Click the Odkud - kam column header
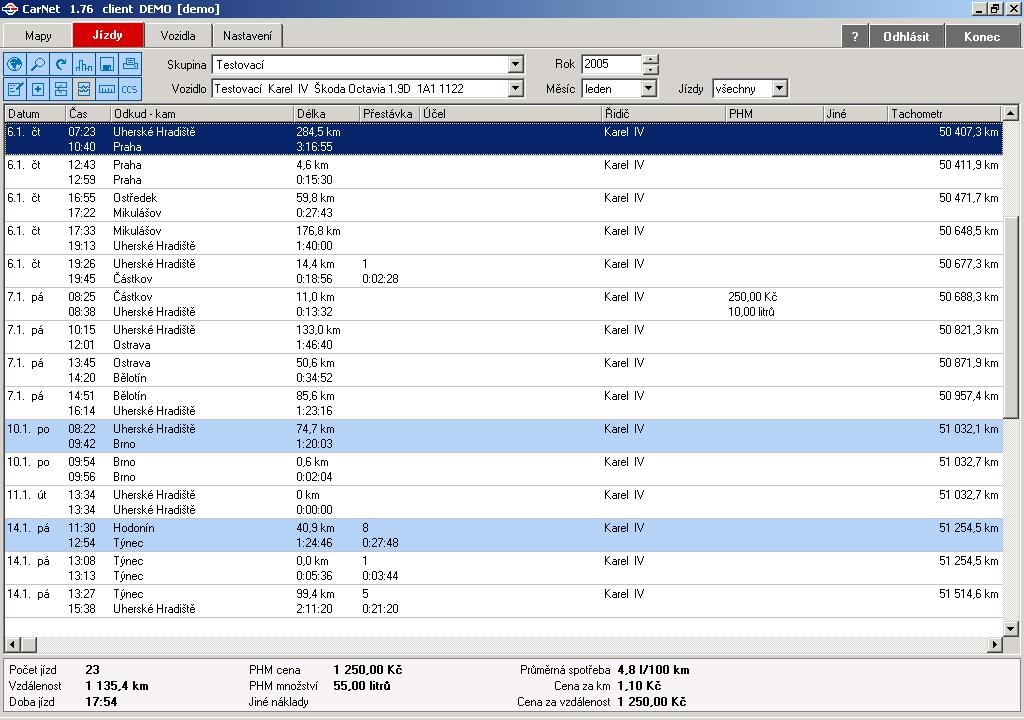The image size is (1024, 720). [x=202, y=114]
